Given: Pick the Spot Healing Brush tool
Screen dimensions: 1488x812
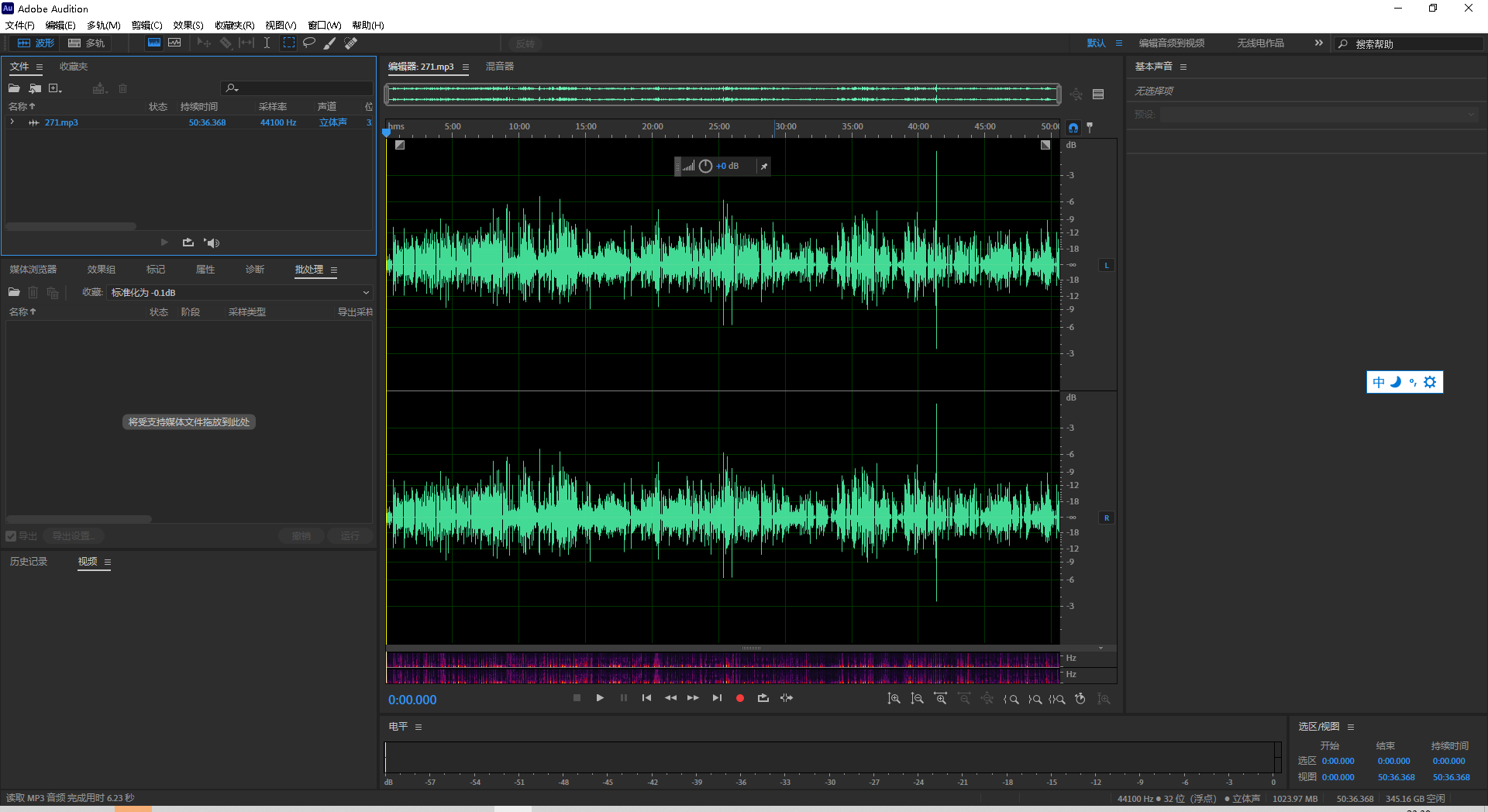Looking at the screenshot, I should tap(351, 43).
